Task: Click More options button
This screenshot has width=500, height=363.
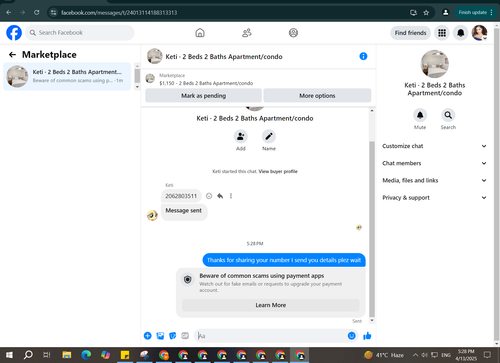Action: (317, 96)
